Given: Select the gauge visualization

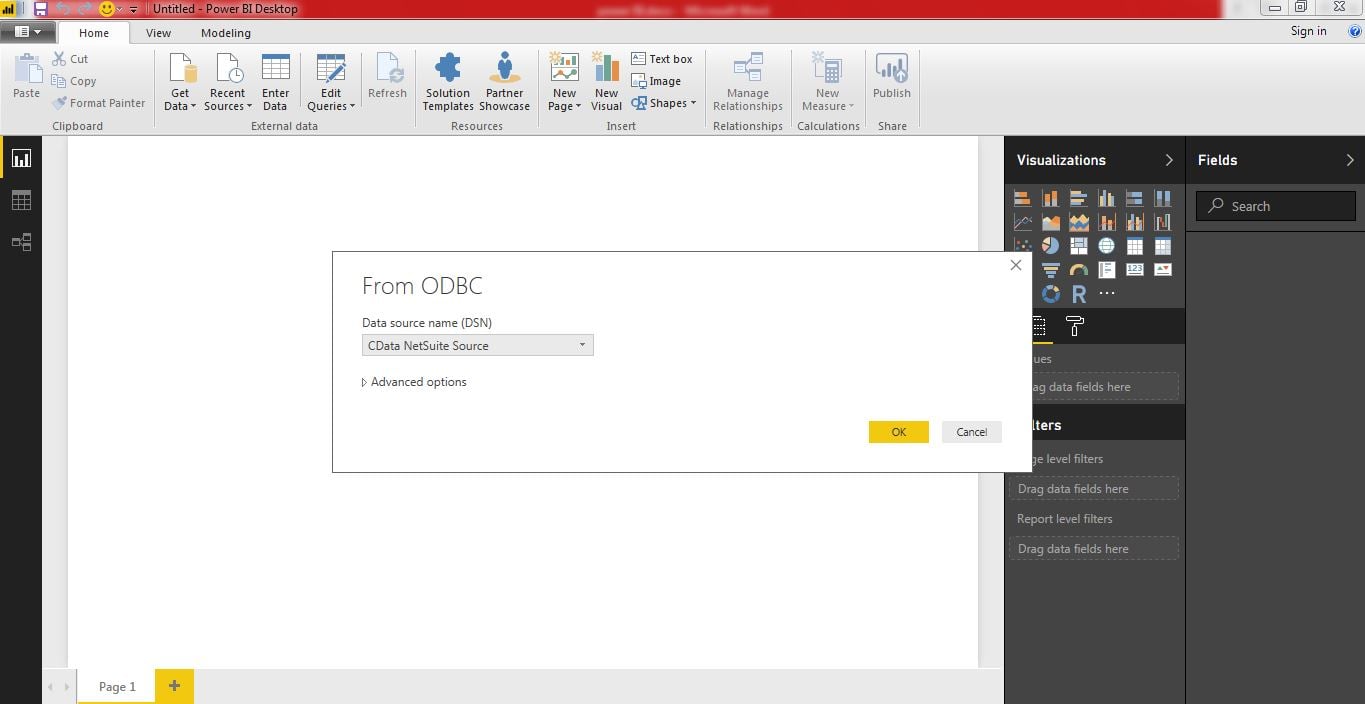Looking at the screenshot, I should tap(1079, 270).
